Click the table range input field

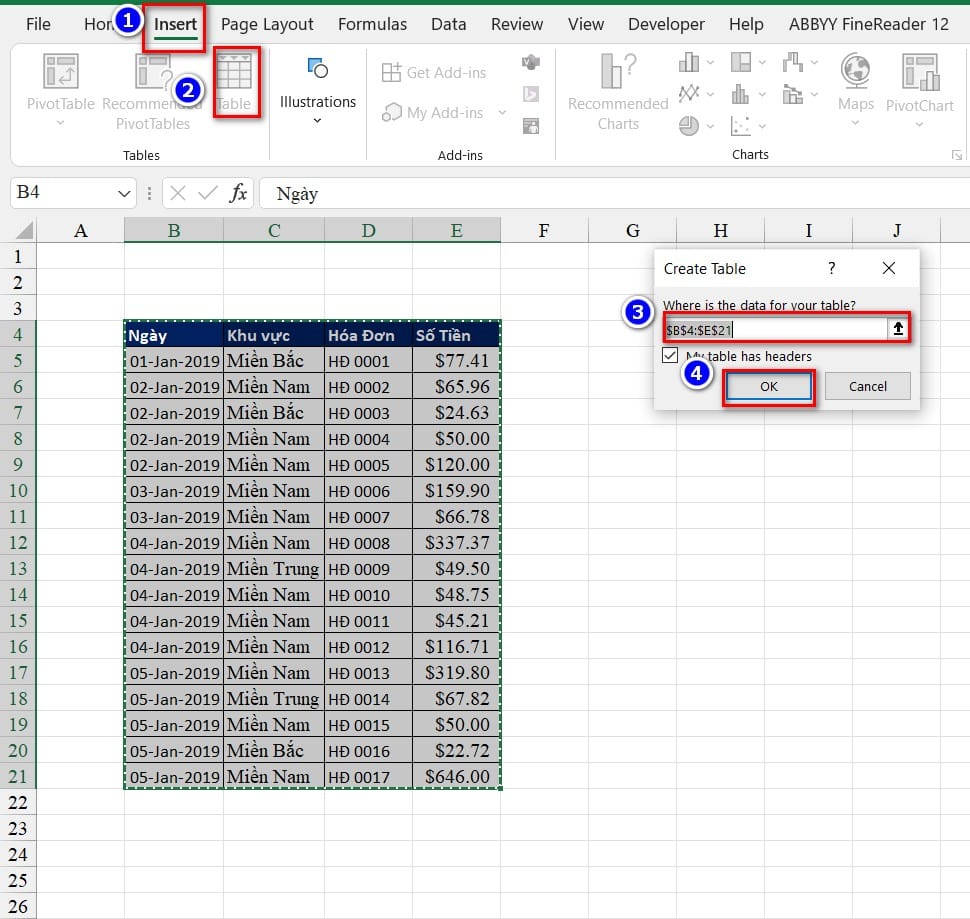tap(775, 329)
